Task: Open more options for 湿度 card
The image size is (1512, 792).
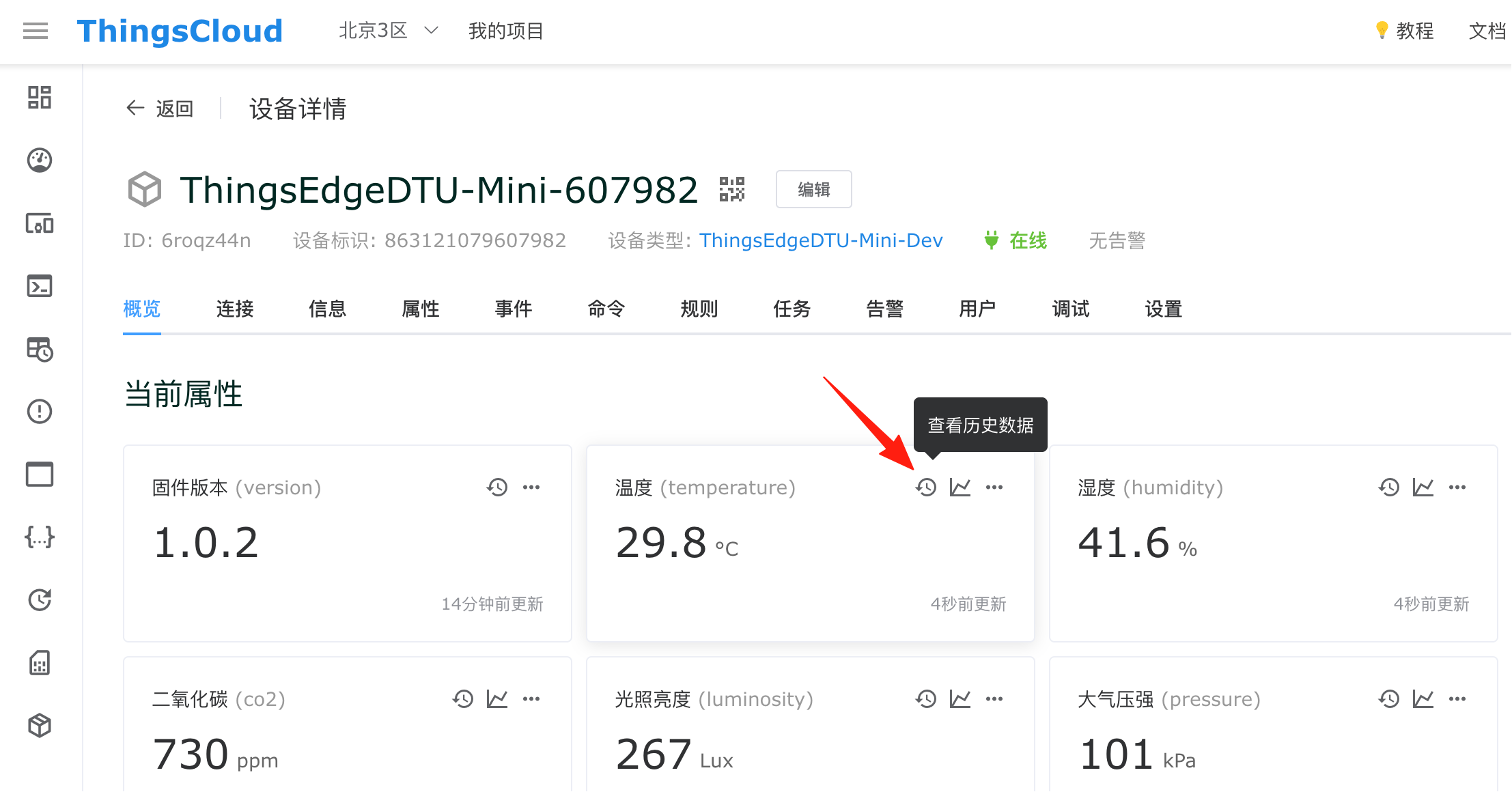Action: [x=1457, y=487]
